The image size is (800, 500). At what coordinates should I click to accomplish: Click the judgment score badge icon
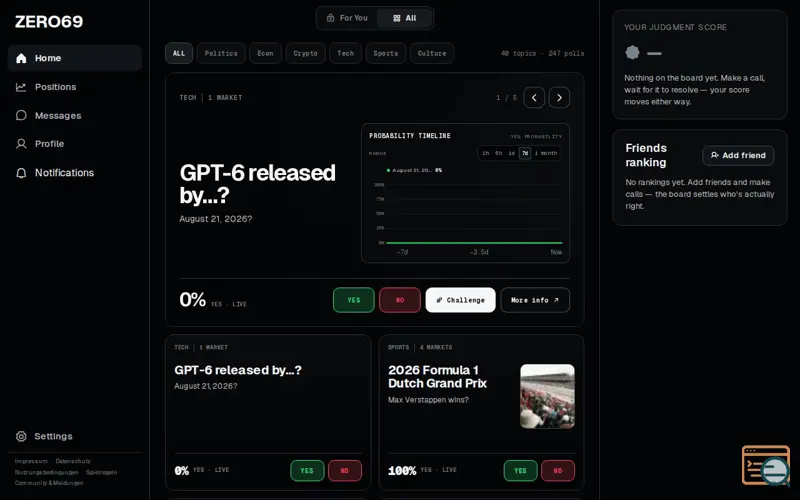(x=632, y=53)
